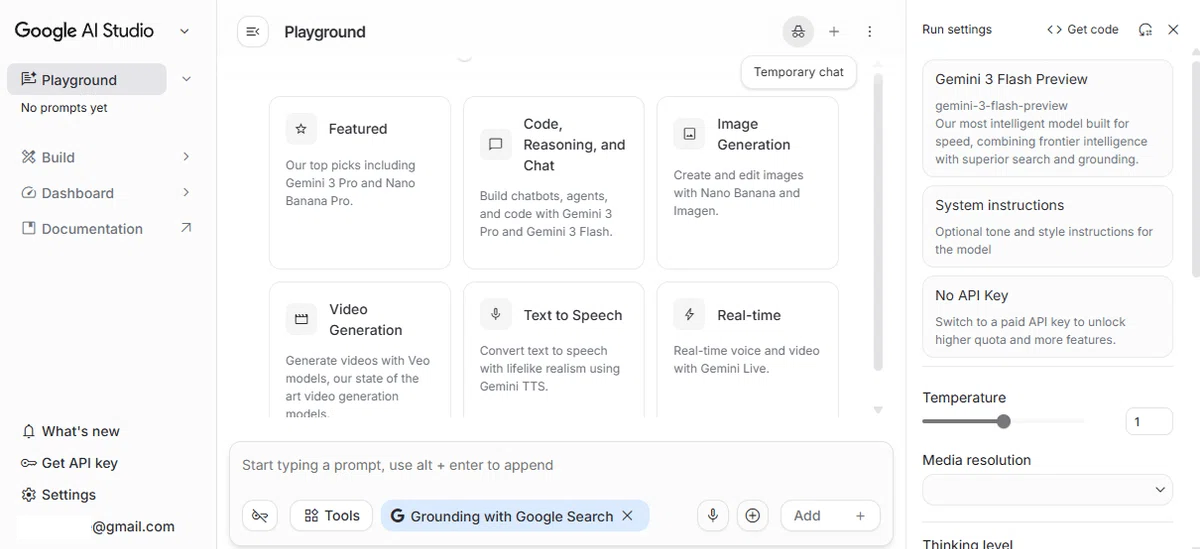Click the Get API key link
1200x549 pixels.
(x=69, y=463)
